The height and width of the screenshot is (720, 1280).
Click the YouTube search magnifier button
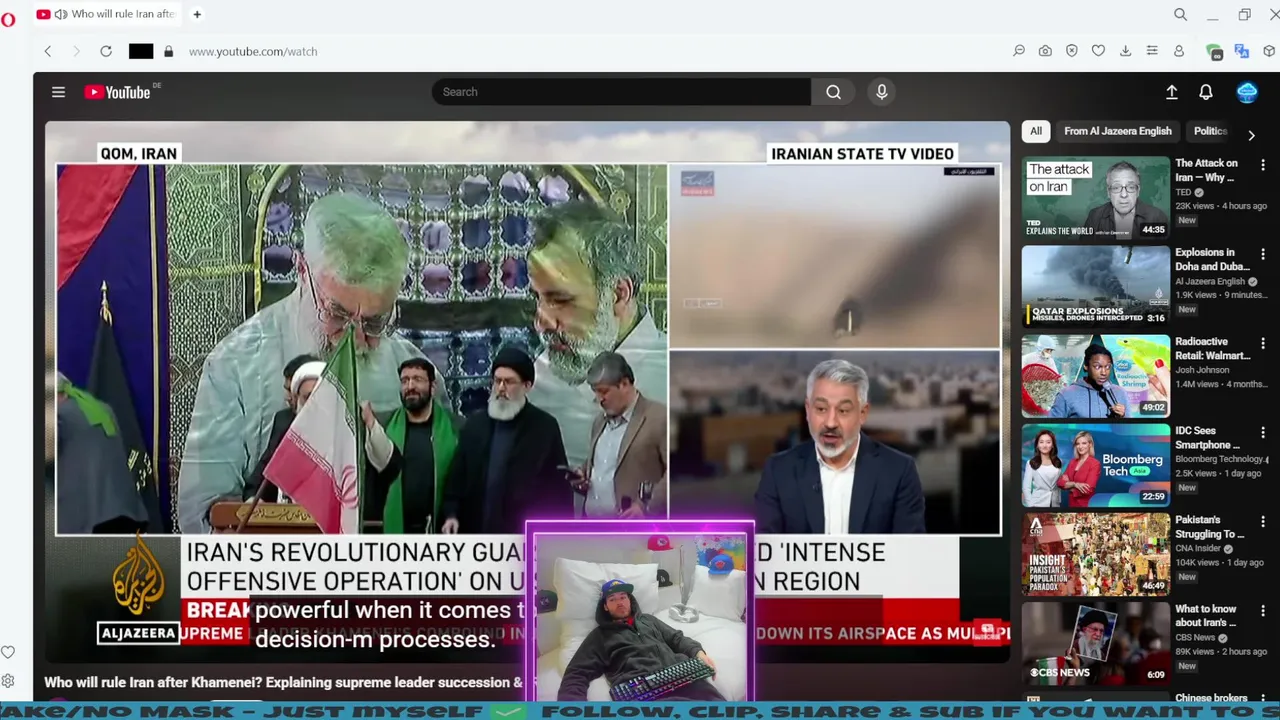click(x=833, y=92)
